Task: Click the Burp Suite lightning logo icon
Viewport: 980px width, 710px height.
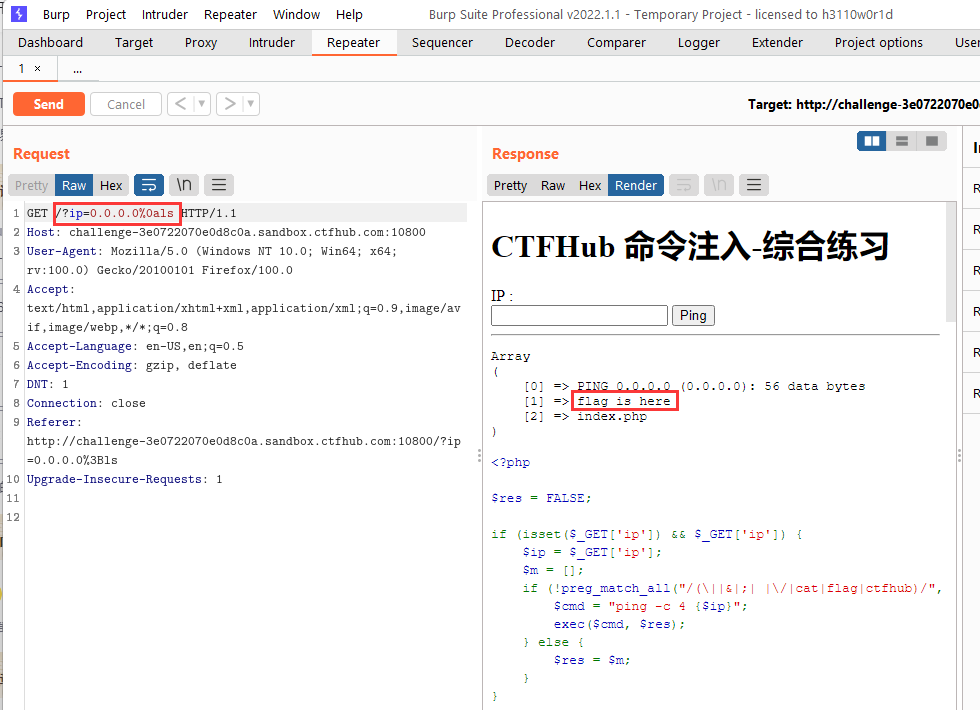Action: click(19, 14)
